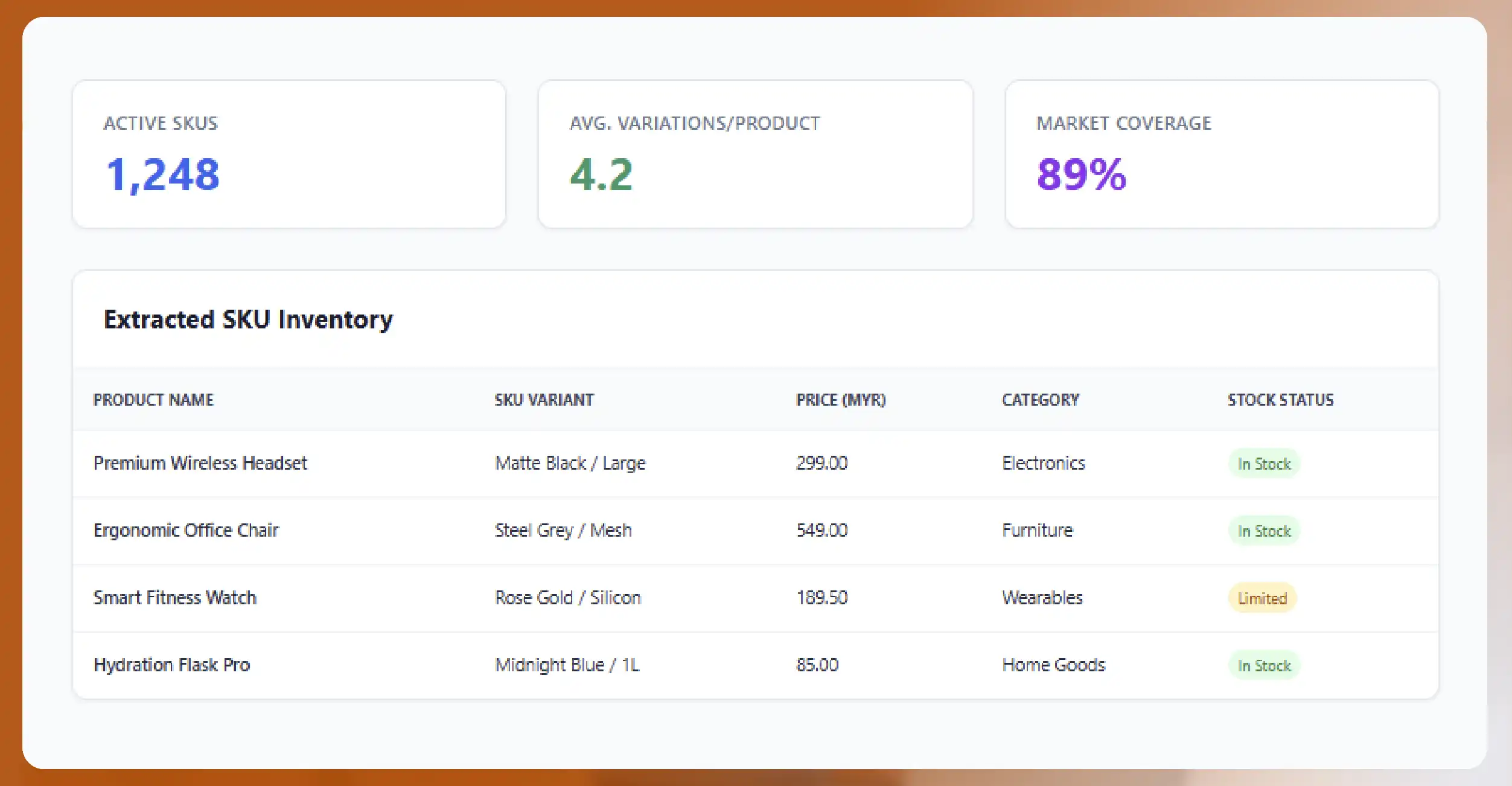This screenshot has width=1512, height=786.
Task: Click the SKU VARIANT column header
Action: click(x=544, y=400)
